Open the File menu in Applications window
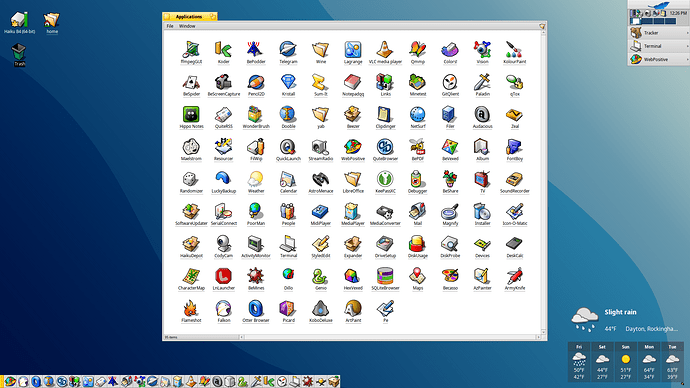 point(169,26)
